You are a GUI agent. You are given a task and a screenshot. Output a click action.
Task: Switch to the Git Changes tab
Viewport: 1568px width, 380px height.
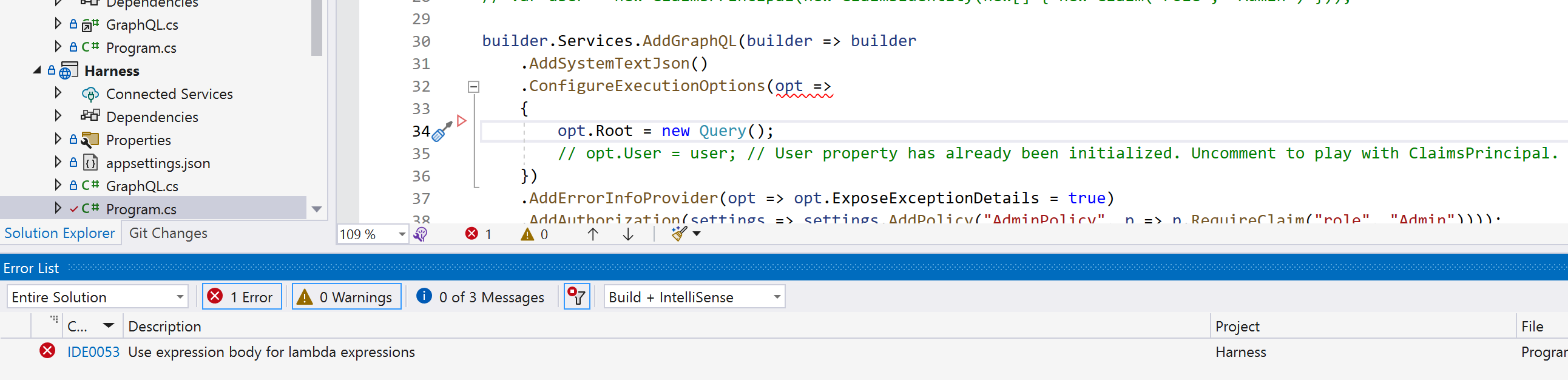[x=168, y=233]
